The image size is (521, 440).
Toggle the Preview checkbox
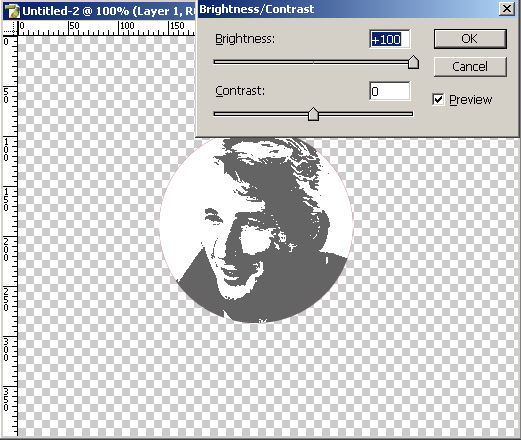click(x=438, y=99)
